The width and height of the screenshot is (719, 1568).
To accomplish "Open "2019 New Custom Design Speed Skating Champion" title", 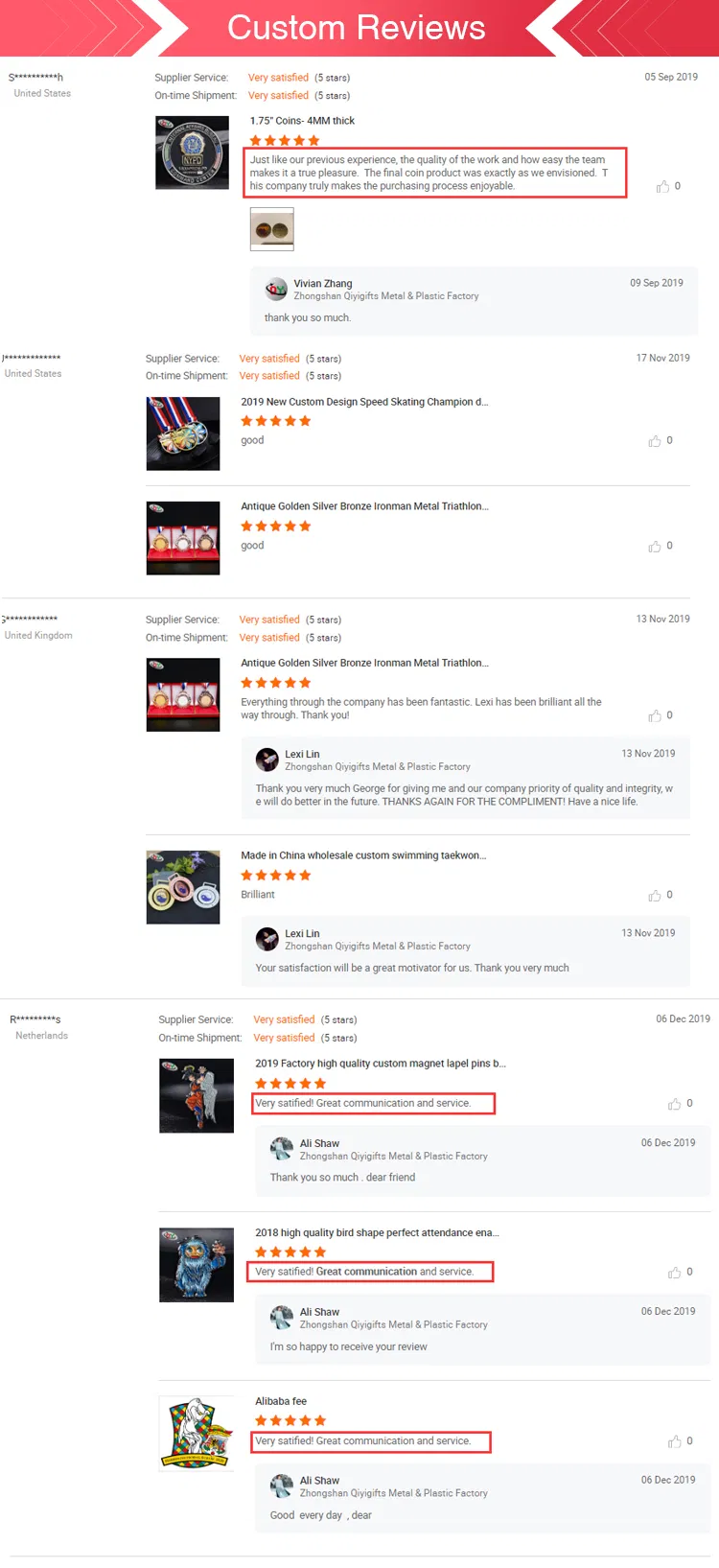I will point(364,402).
